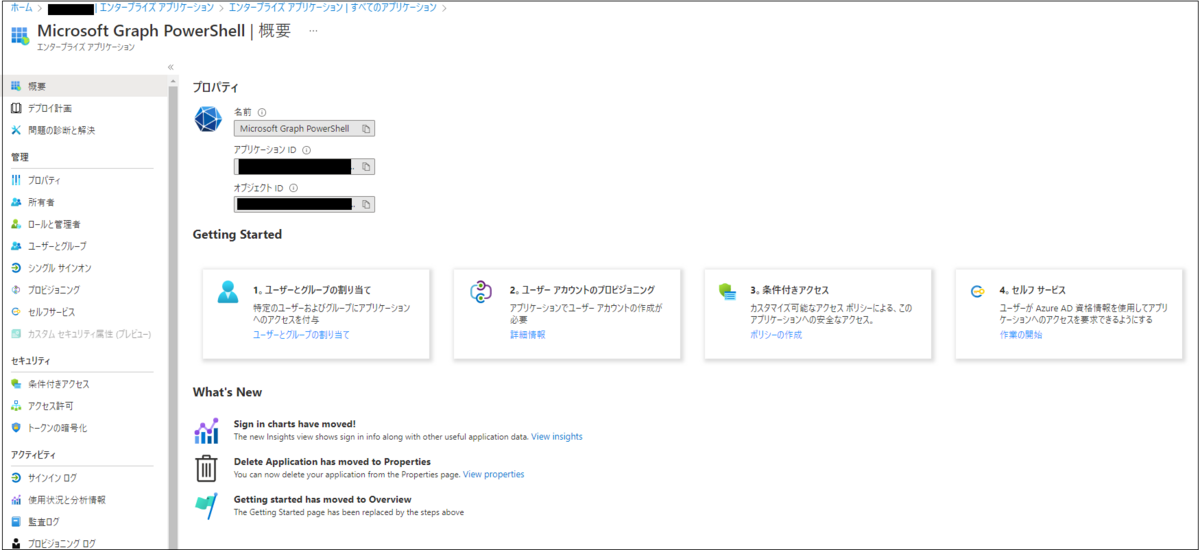Click the プロビジョニング sidebar icon
The width and height of the screenshot is (1200, 550).
(16, 290)
